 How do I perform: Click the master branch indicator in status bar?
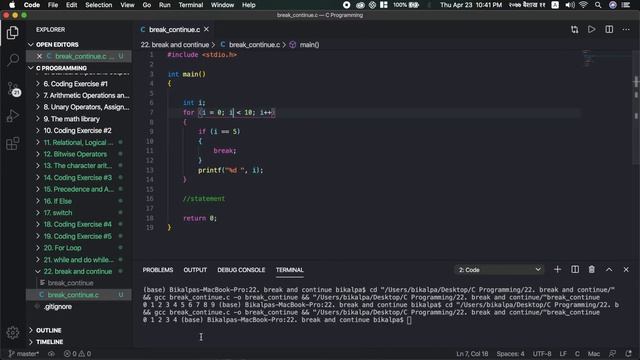[24, 354]
